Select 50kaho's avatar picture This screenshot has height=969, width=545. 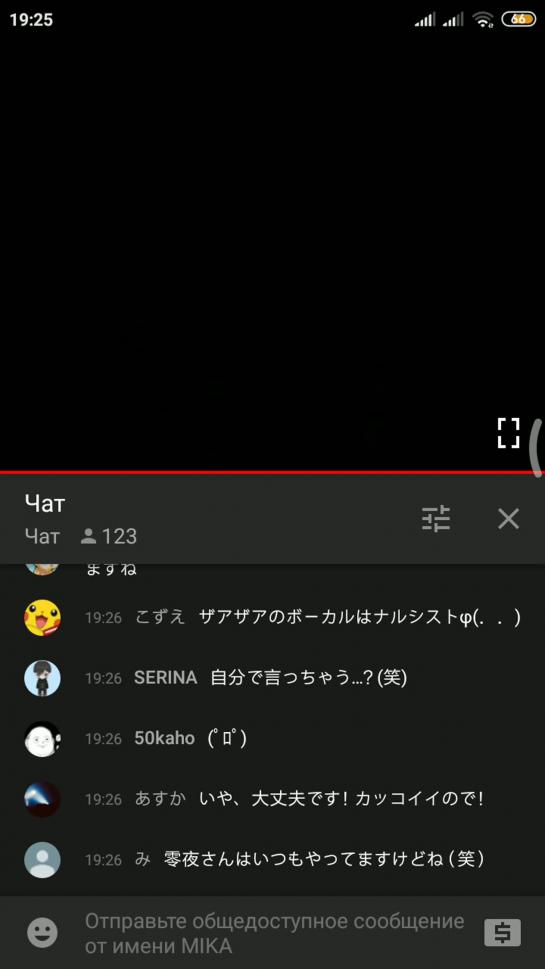coord(42,738)
